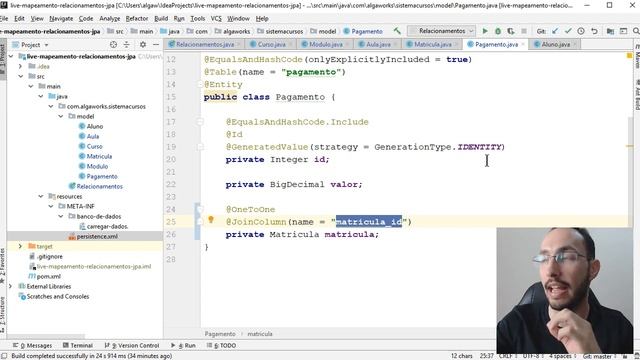640x360 pixels.
Task: Open the Messages tool window
Action: coord(32,345)
